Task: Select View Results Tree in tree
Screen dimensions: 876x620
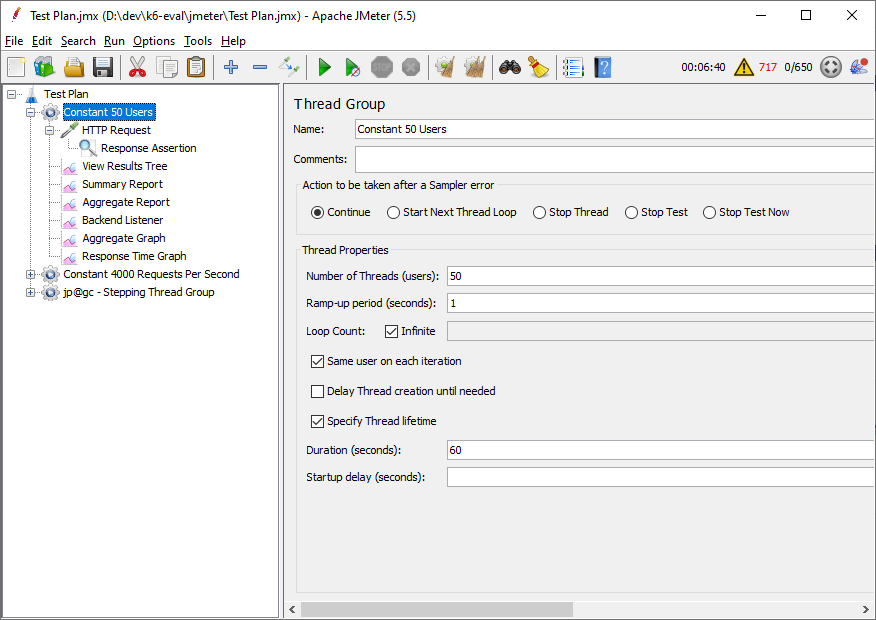Action: pos(125,166)
